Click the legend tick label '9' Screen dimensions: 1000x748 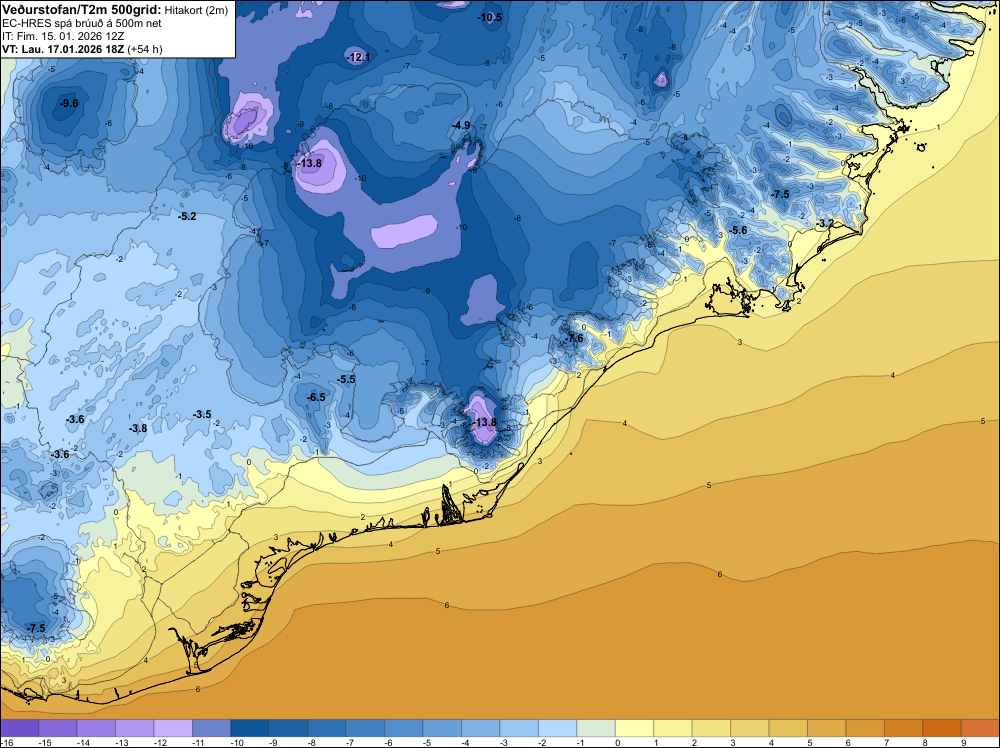pos(964,742)
